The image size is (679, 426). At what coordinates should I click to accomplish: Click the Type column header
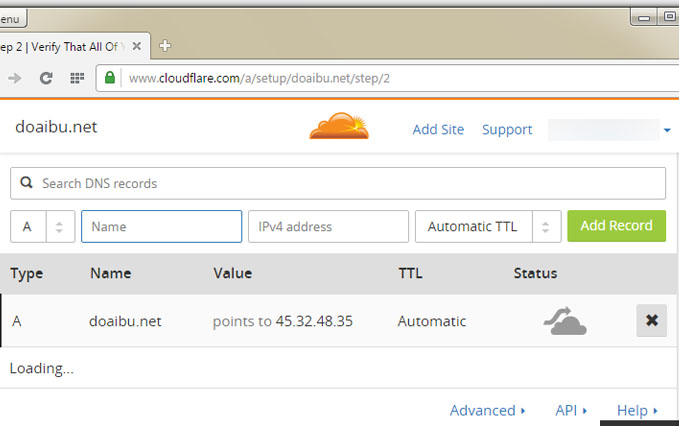coord(27,274)
